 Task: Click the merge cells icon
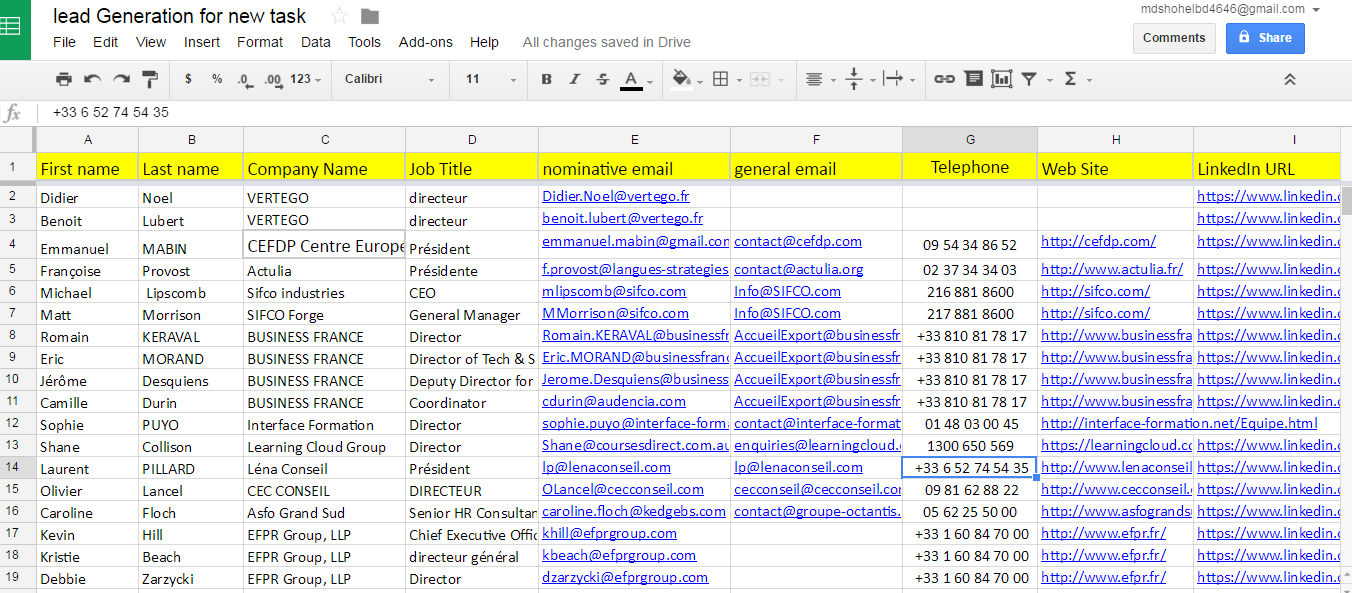tap(759, 79)
